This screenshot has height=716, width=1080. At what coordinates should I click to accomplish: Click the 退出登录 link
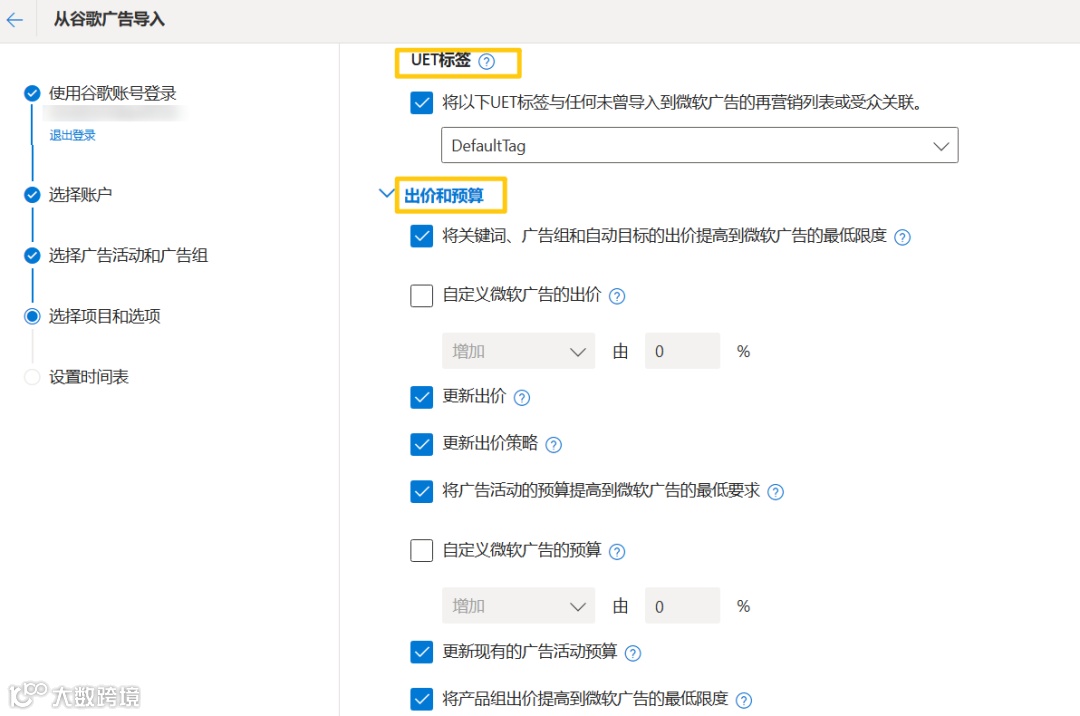tap(72, 135)
